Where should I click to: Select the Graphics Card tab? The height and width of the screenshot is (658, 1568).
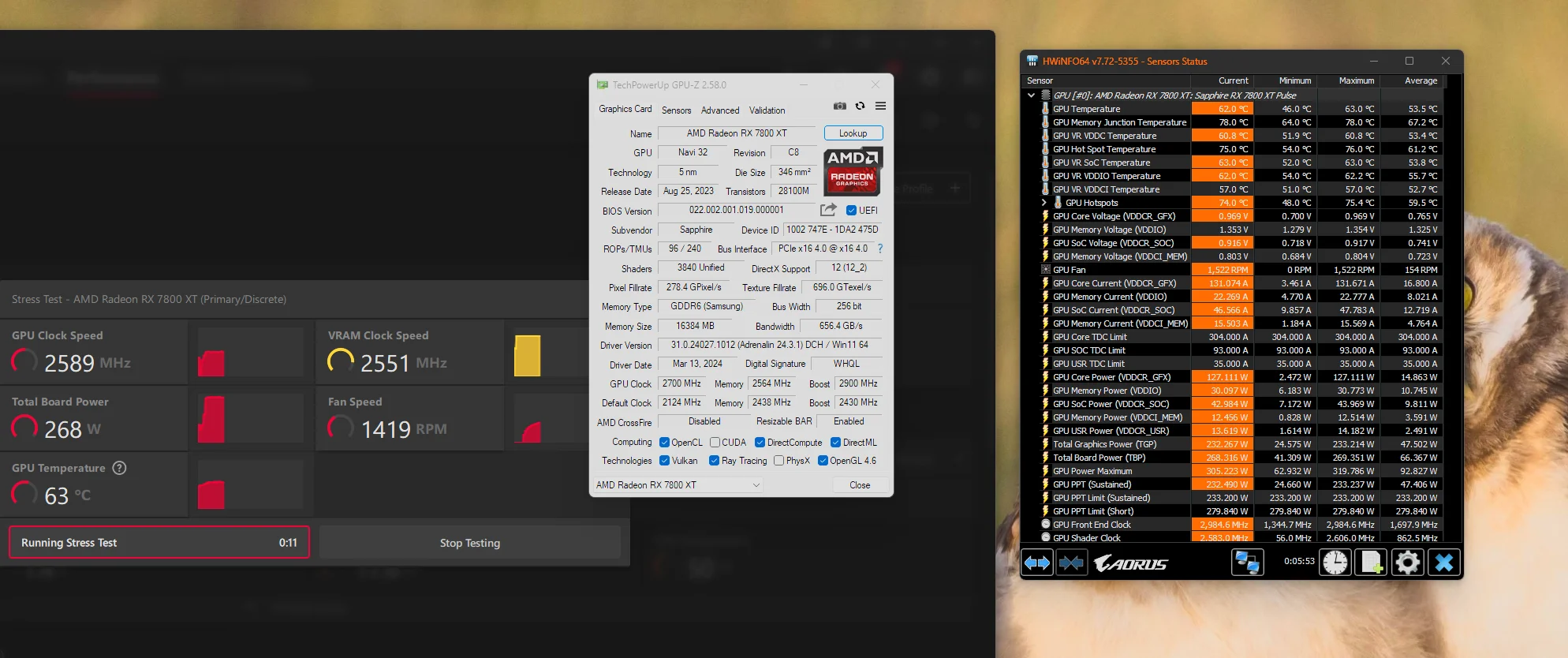tap(625, 109)
